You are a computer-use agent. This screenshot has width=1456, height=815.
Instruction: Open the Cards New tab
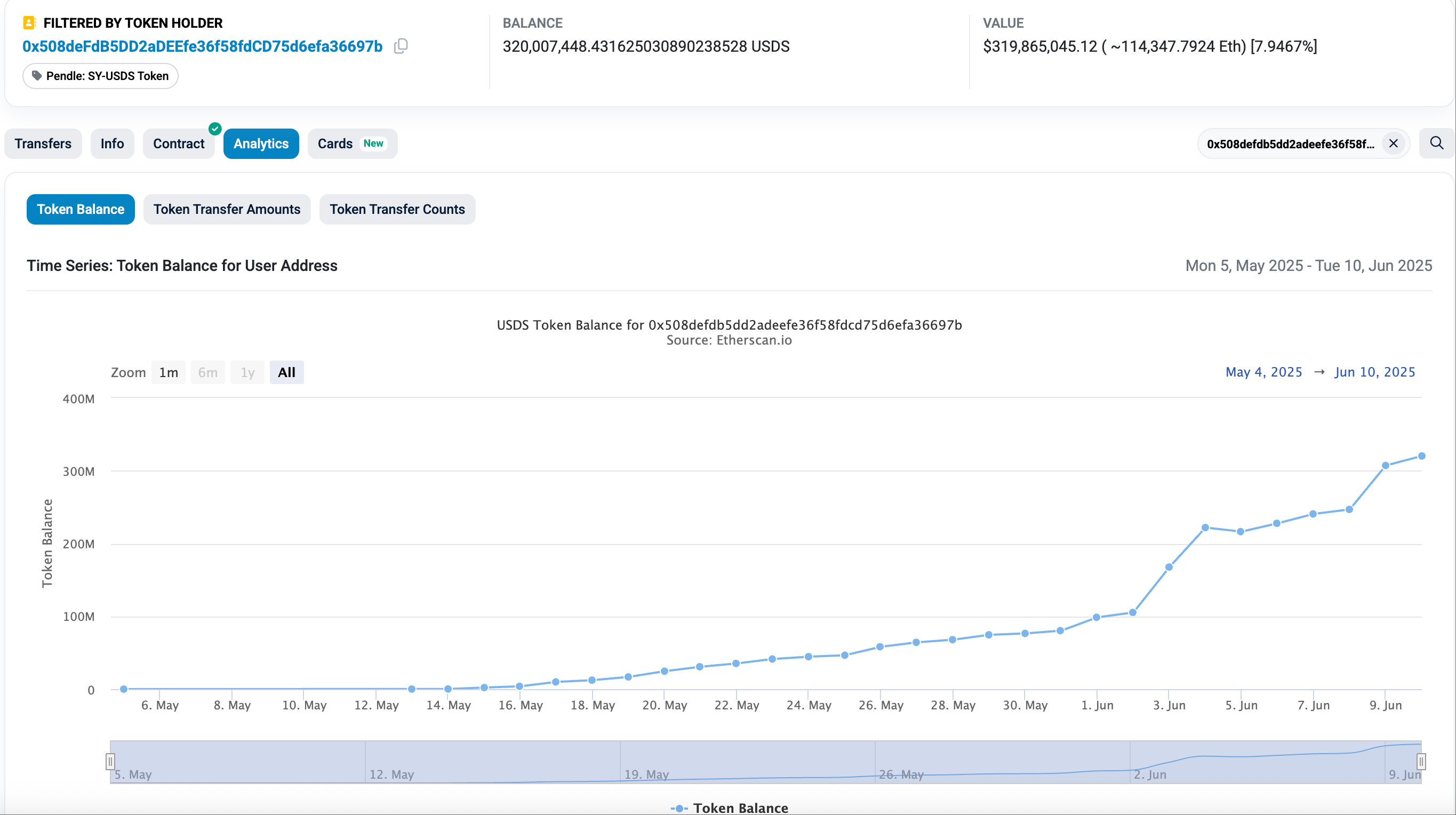coord(352,143)
